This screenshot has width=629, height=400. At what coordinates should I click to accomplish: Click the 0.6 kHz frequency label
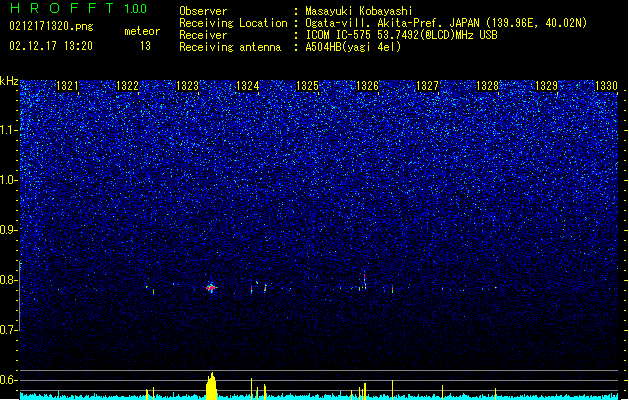point(9,380)
